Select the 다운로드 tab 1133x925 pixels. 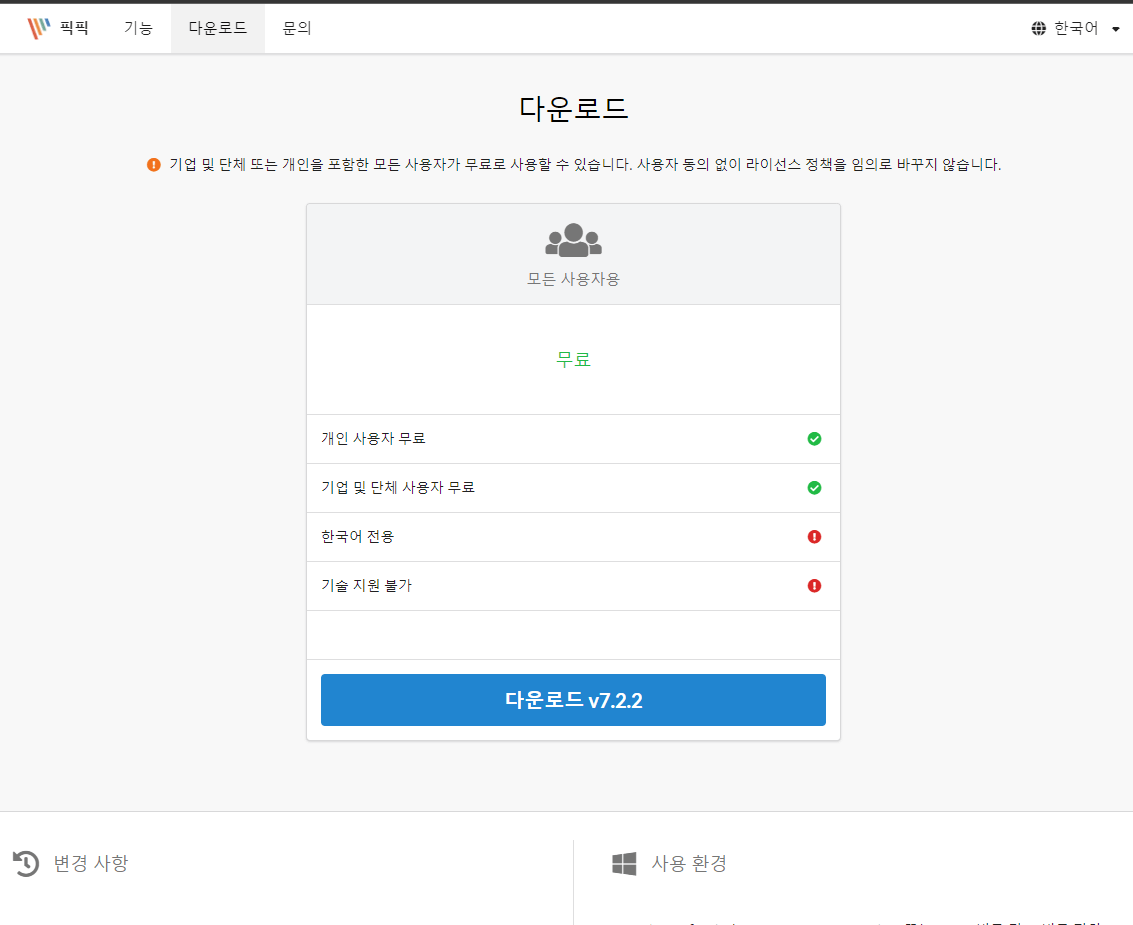pyautogui.click(x=217, y=28)
